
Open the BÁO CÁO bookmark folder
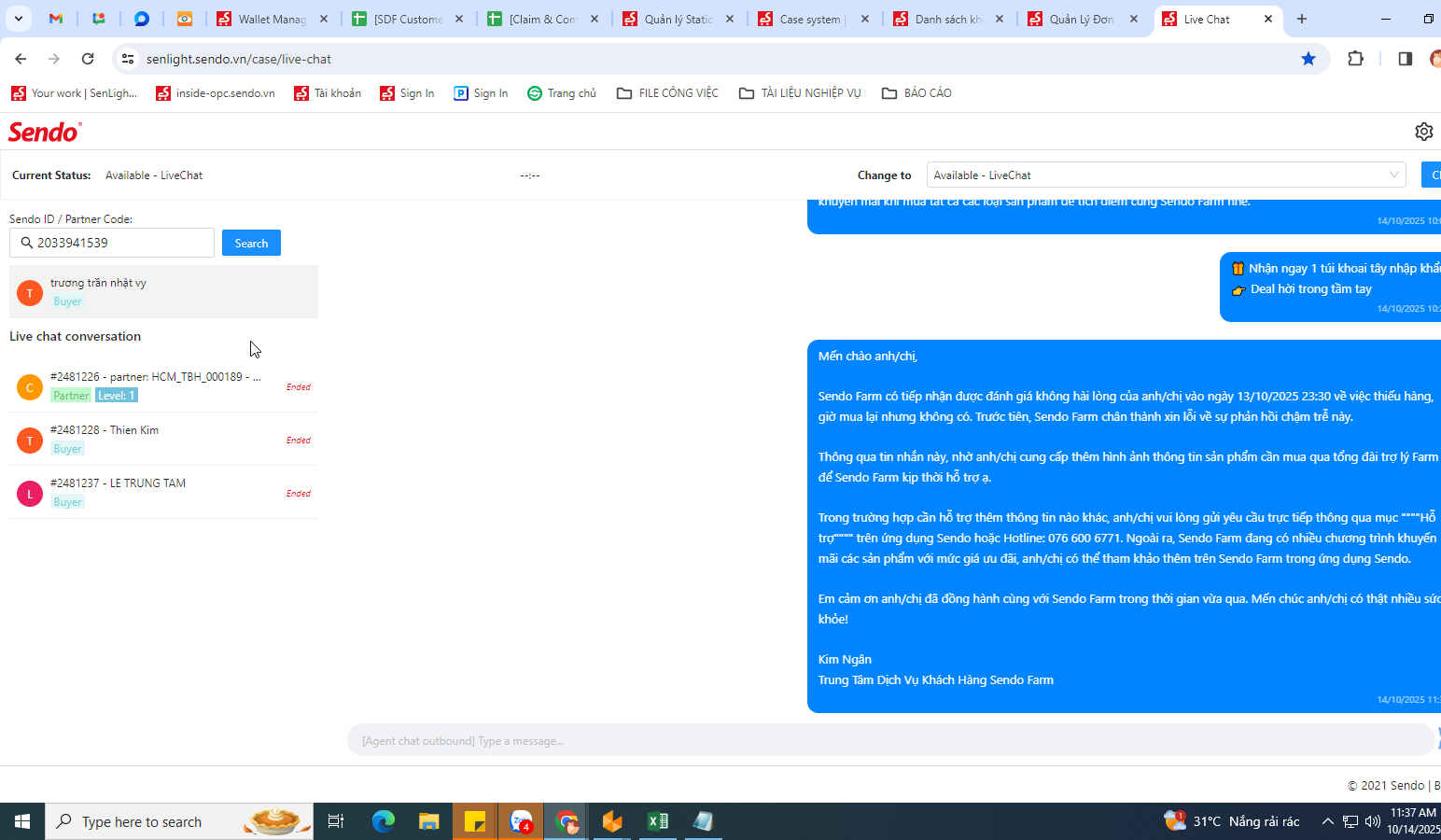(x=916, y=92)
